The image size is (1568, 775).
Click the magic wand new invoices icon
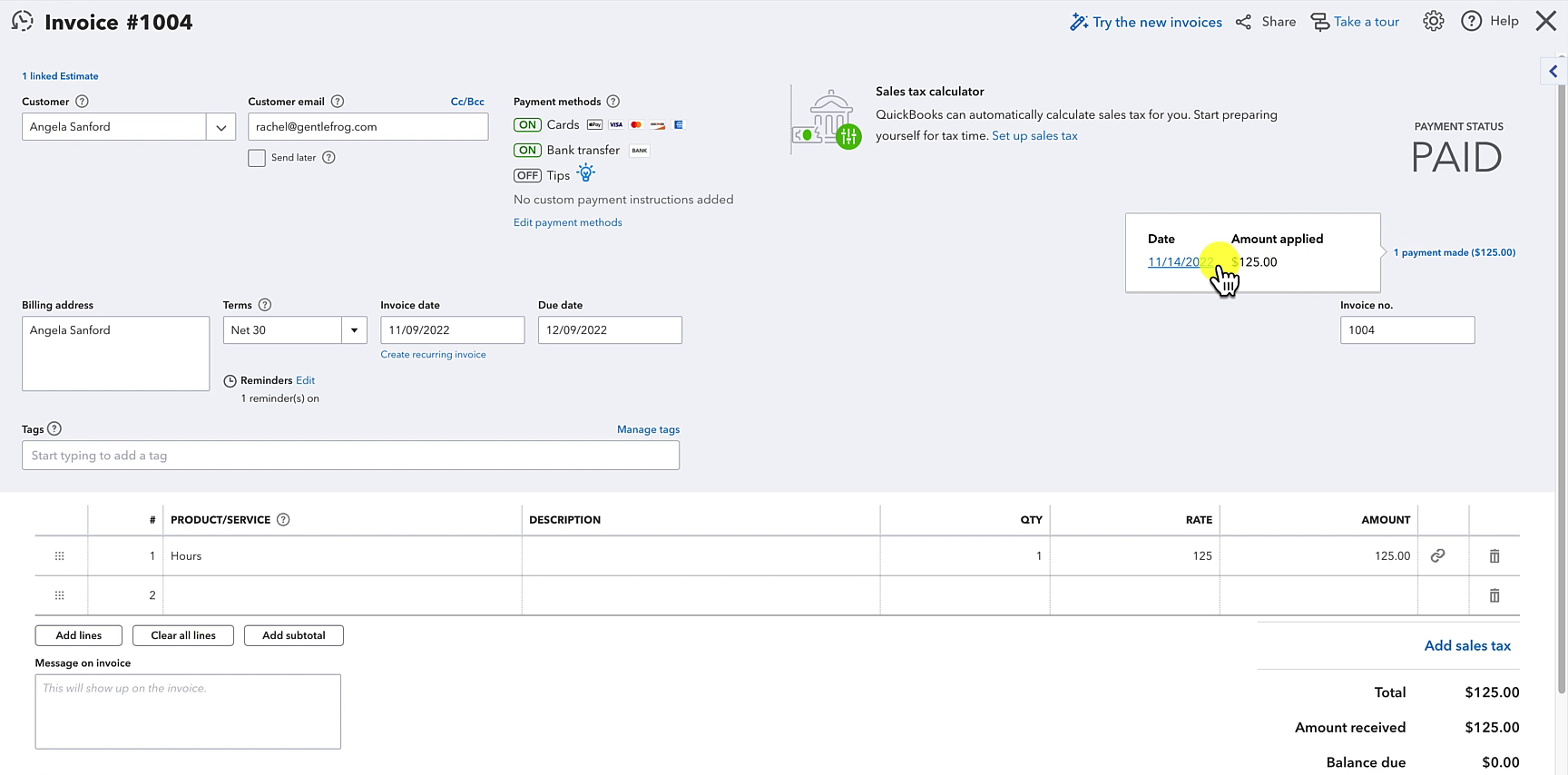pos(1079,22)
